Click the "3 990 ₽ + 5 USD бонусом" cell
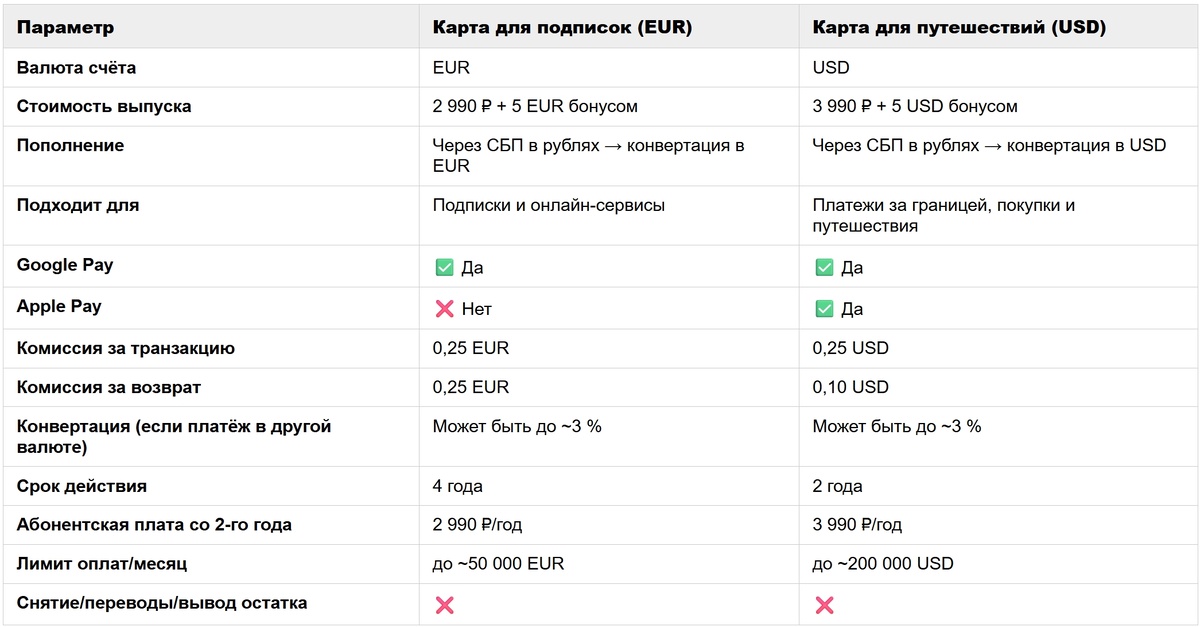Viewport: 1200px width, 627px height. pyautogui.click(x=915, y=106)
